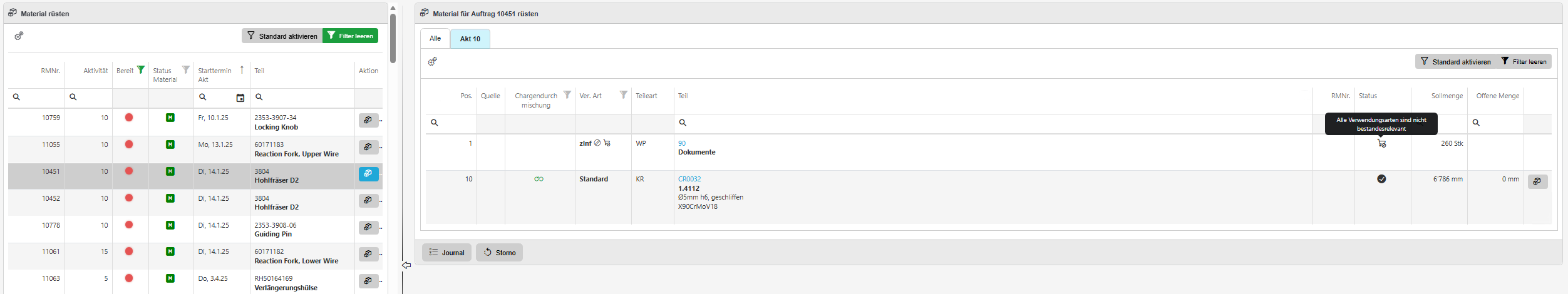The width and height of the screenshot is (1568, 294).
Task: Switch to the Akt 10 tab
Action: click(x=470, y=39)
